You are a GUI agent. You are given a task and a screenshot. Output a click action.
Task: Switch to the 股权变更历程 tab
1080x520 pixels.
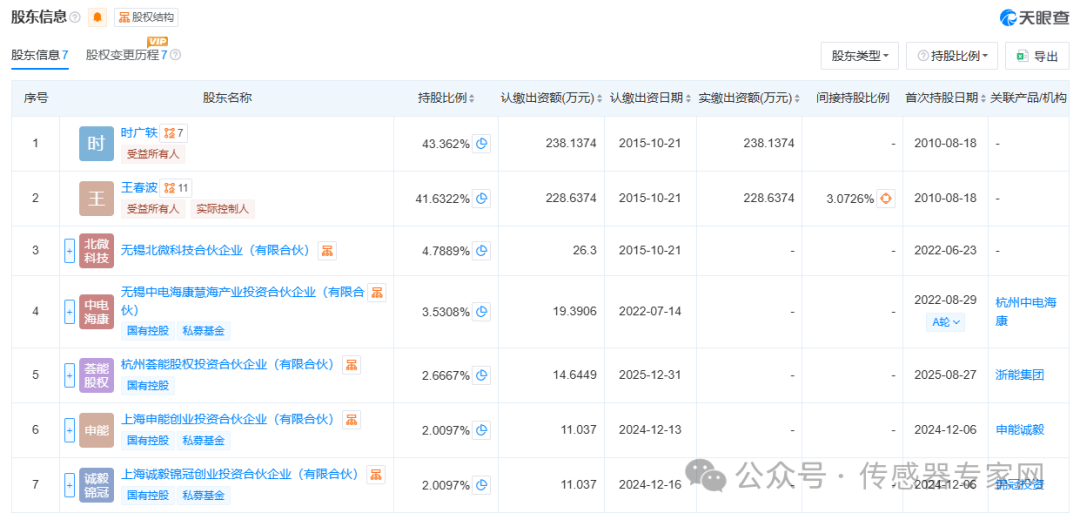click(126, 55)
